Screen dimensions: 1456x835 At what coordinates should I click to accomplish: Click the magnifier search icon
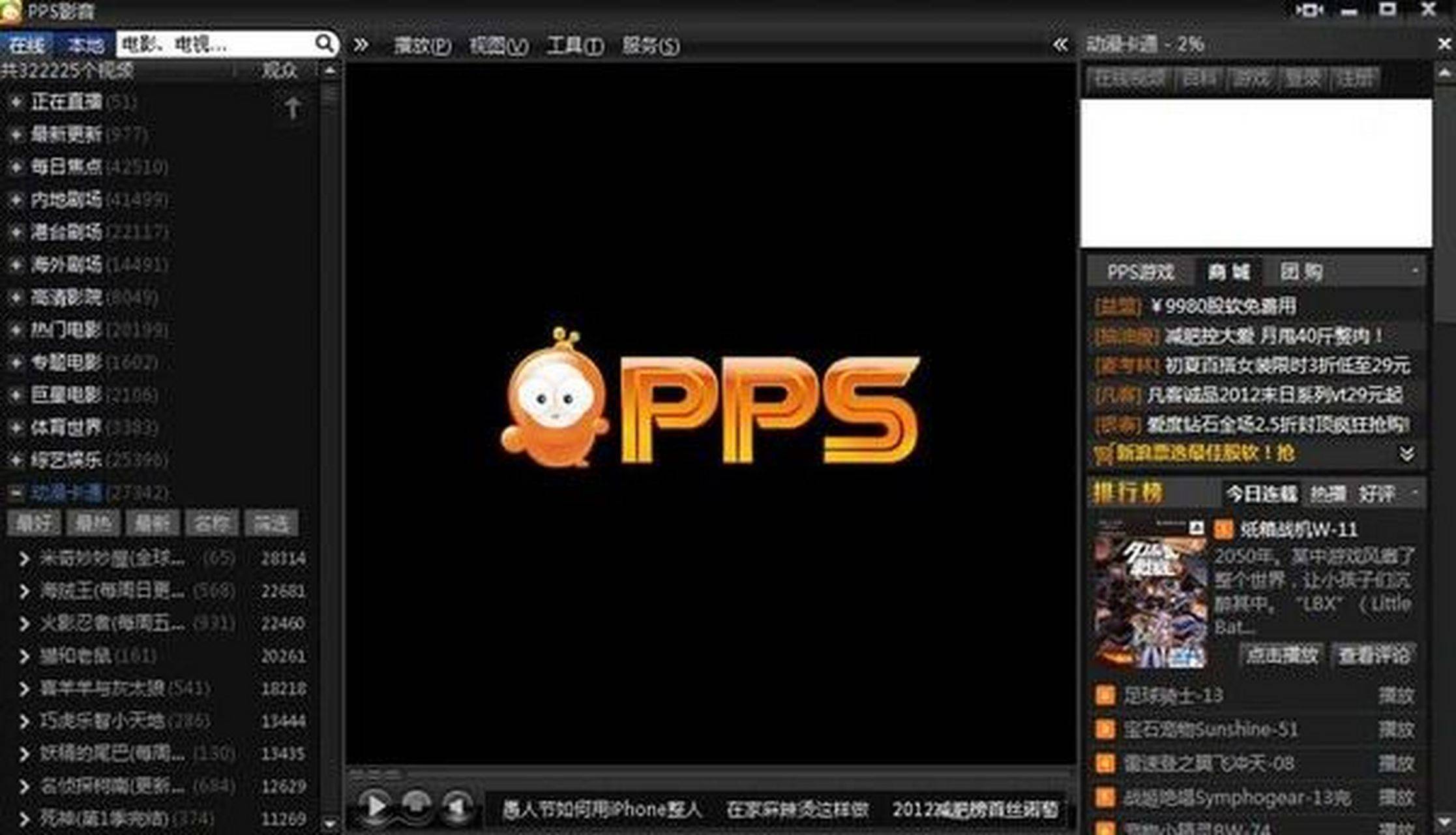(324, 44)
